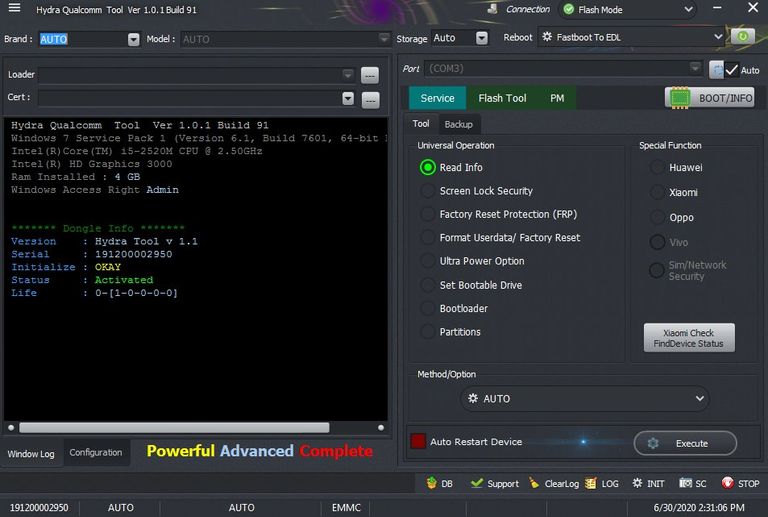Screen dimensions: 768x517
Task: Click the Execute button
Action: coord(685,443)
